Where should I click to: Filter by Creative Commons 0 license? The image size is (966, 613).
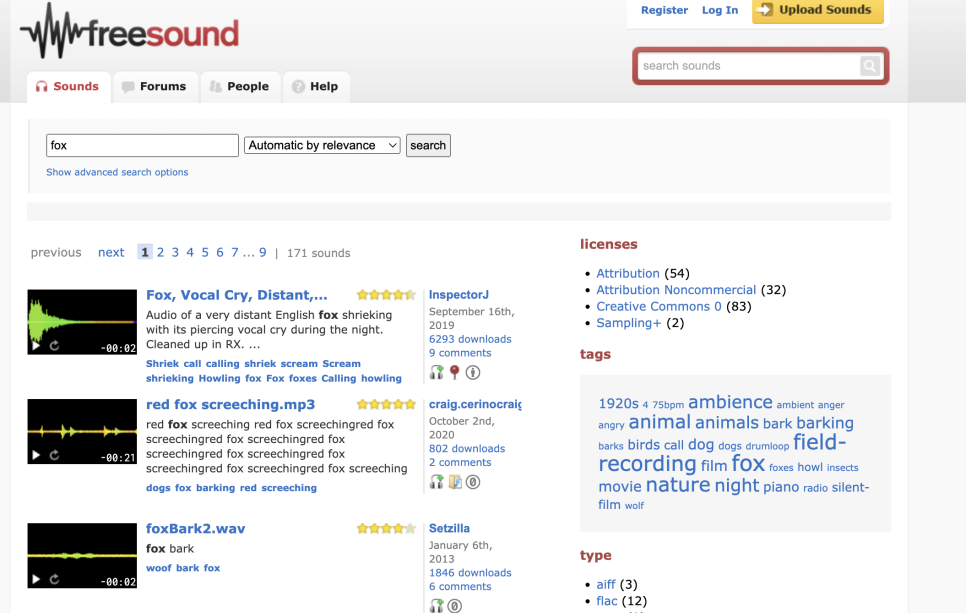tap(659, 307)
